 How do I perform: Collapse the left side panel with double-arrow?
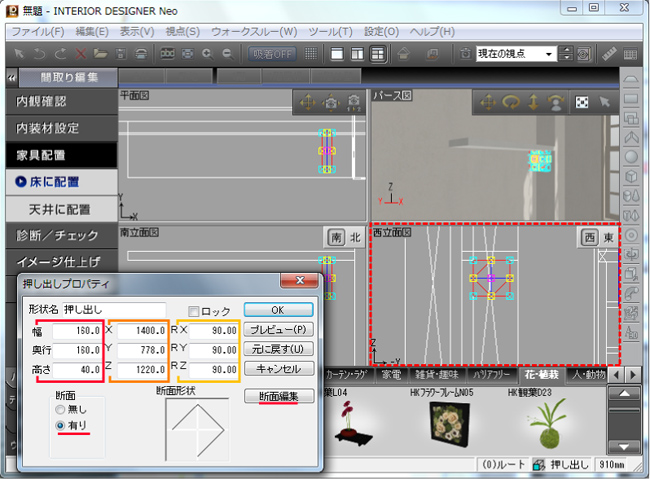[11, 77]
